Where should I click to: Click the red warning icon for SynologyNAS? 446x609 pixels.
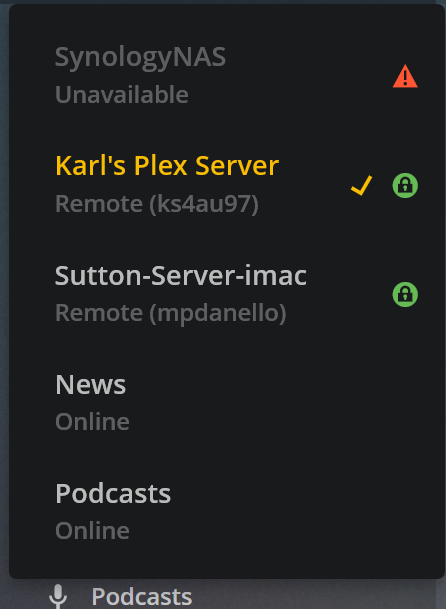(x=405, y=76)
